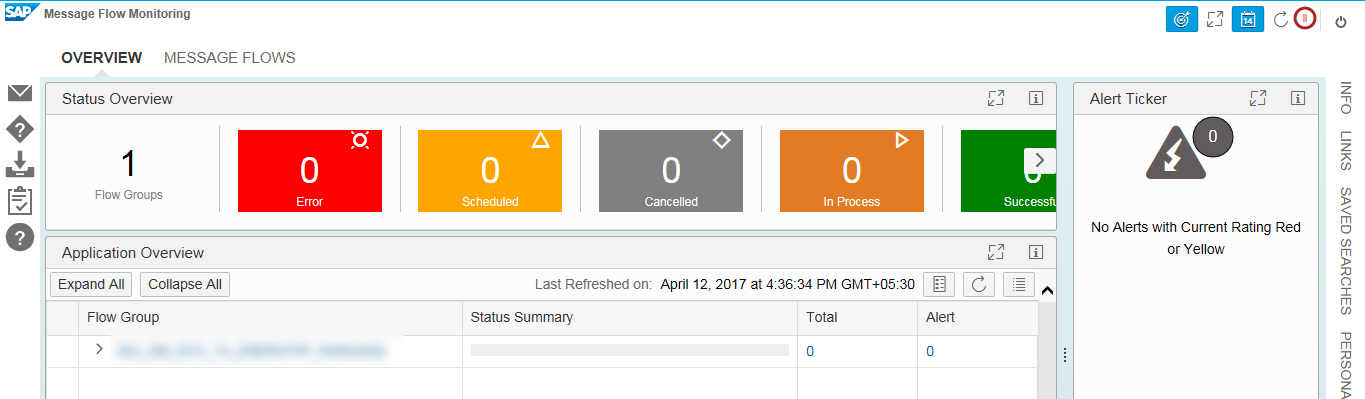
Task: Open the clipboard checklist sidebar icon
Action: point(20,200)
